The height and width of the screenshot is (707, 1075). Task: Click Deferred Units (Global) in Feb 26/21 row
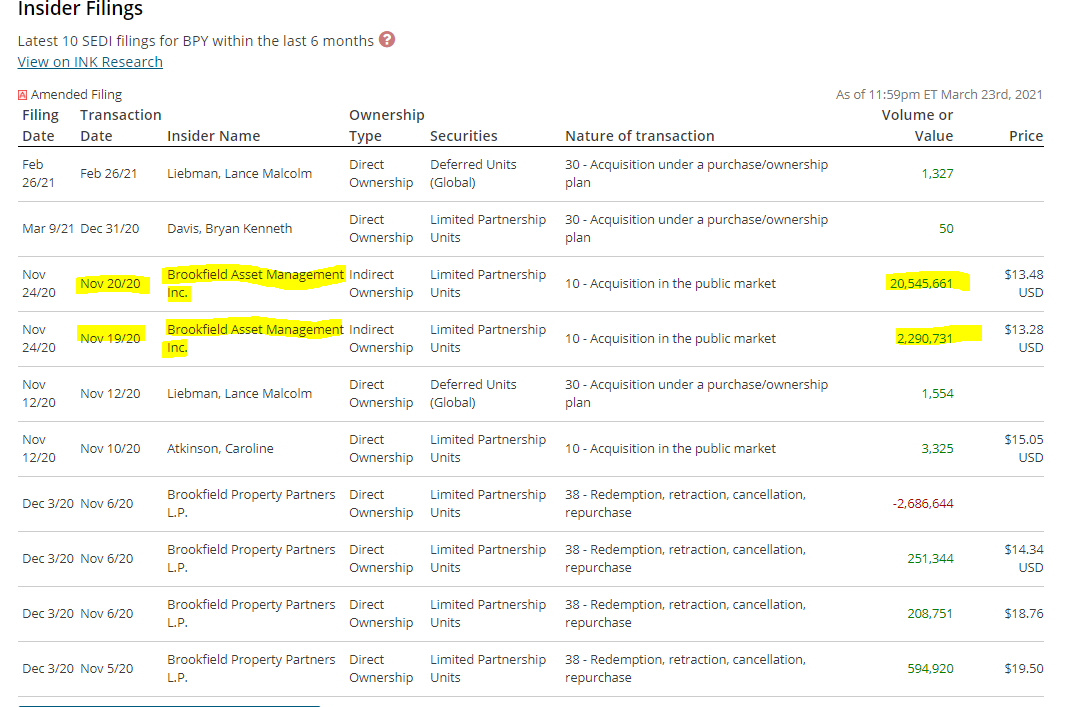[473, 173]
